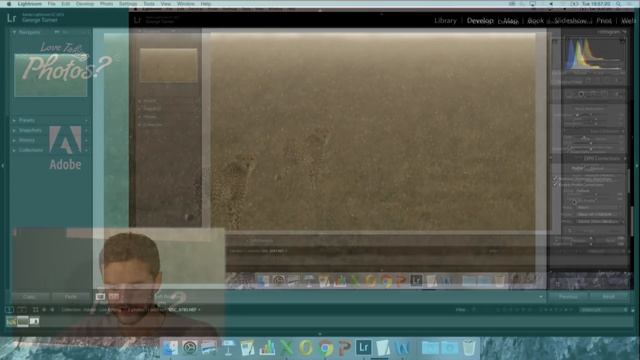The height and width of the screenshot is (360, 640).
Task: Click the Paste settings button
Action: point(71,297)
